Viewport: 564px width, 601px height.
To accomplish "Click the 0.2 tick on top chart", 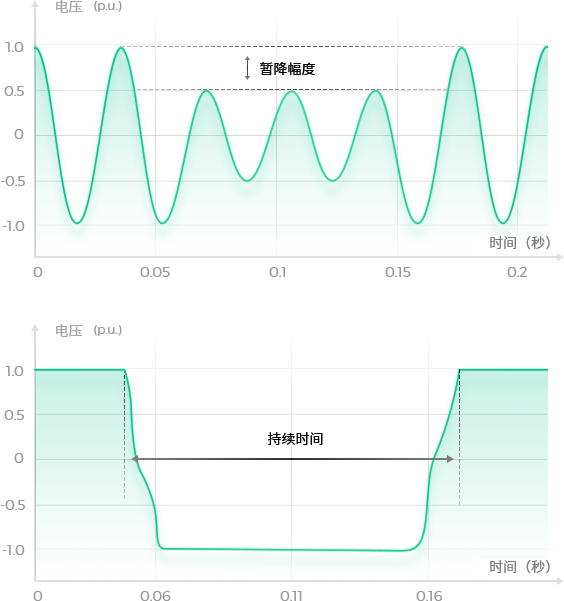I will (x=517, y=272).
